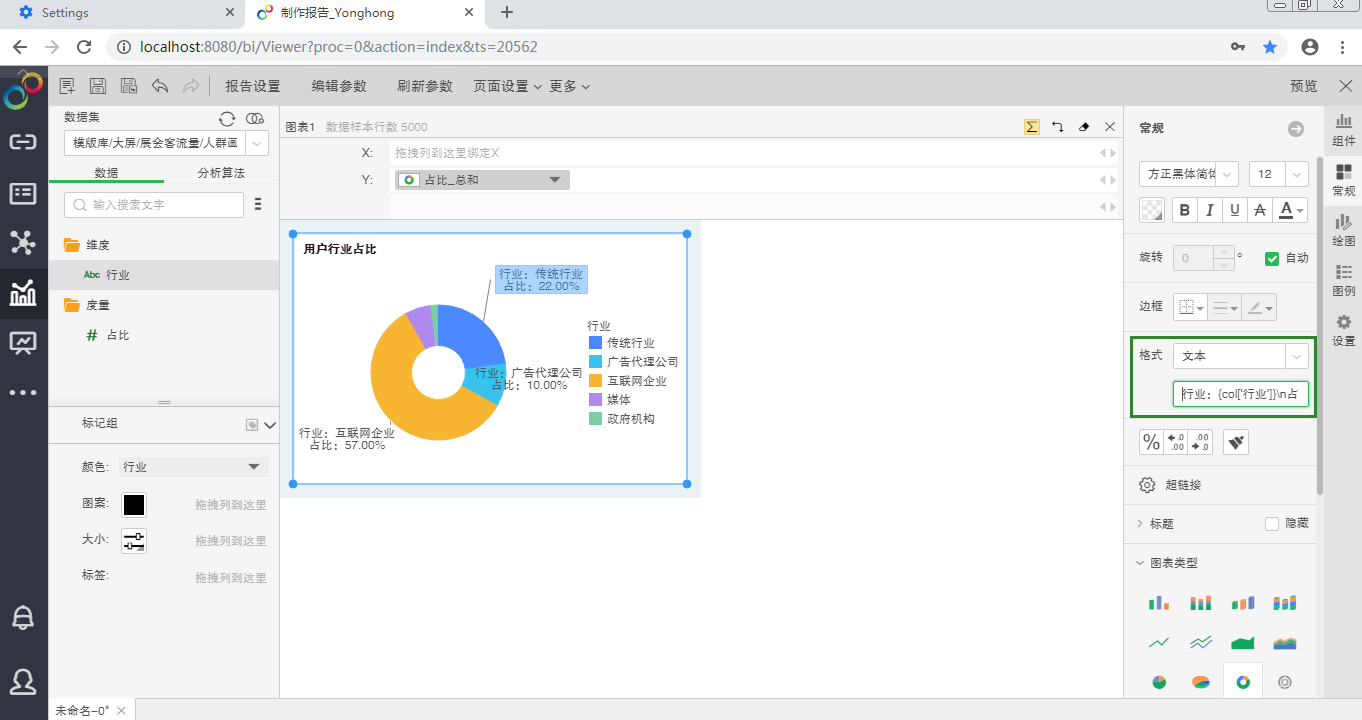This screenshot has height=720, width=1362.
Task: Click the black 图案 pattern swatch
Action: pos(134,505)
